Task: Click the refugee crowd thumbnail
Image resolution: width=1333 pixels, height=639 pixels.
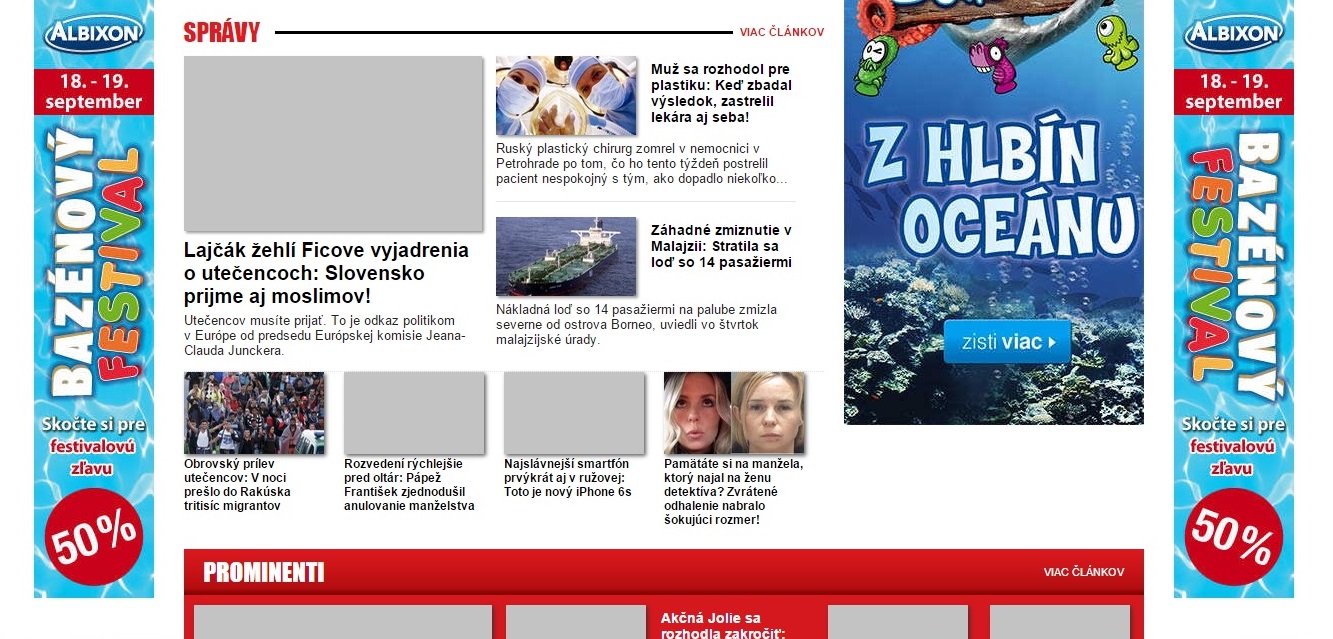Action: point(254,413)
